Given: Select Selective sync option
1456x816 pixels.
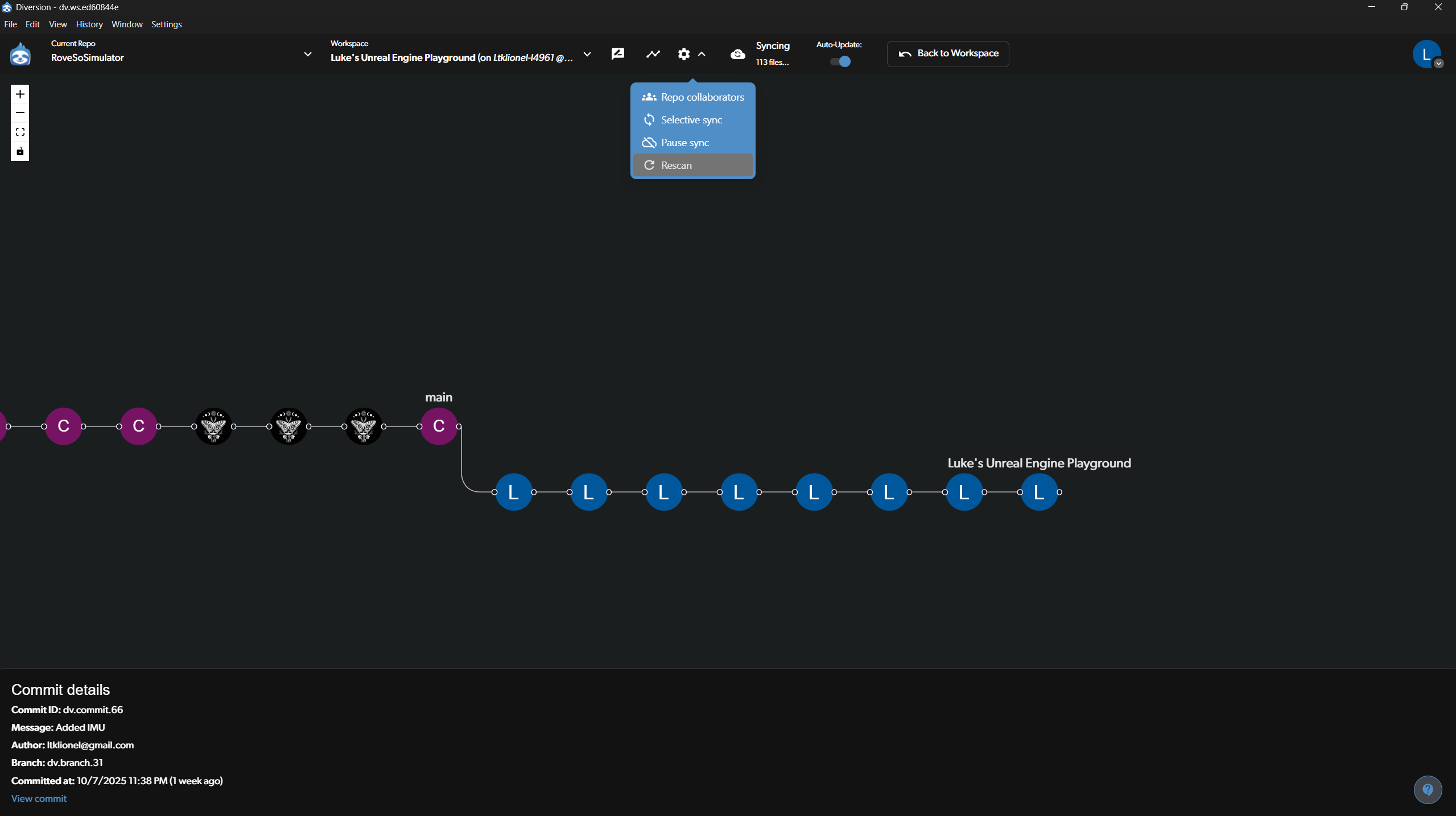Looking at the screenshot, I should pos(692,120).
